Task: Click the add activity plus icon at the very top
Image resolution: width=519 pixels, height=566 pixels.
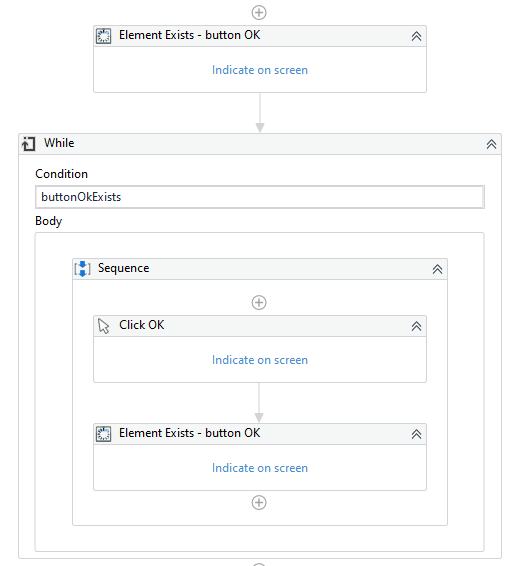Action: (259, 13)
